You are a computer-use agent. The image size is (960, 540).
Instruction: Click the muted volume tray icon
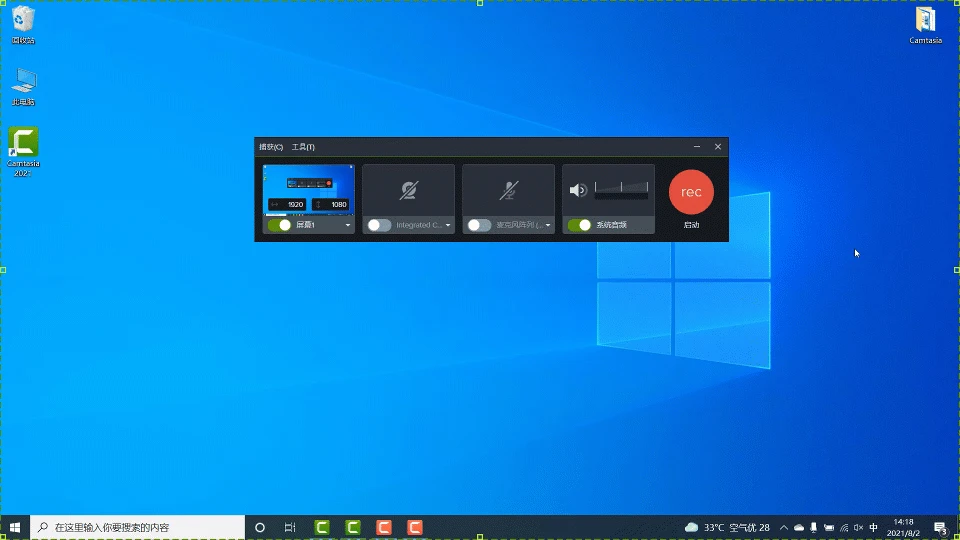point(858,527)
